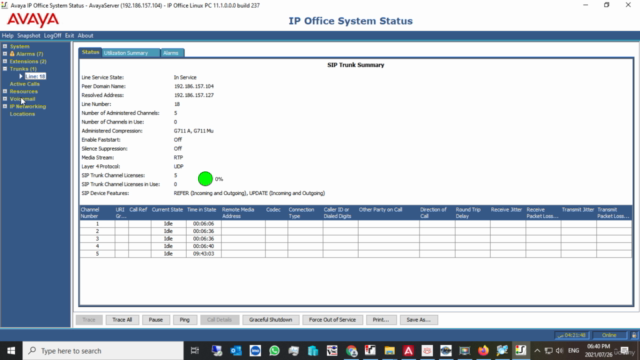This screenshot has height=360, width=640.
Task: Open Outlook from the taskbar
Action: (x=236, y=351)
